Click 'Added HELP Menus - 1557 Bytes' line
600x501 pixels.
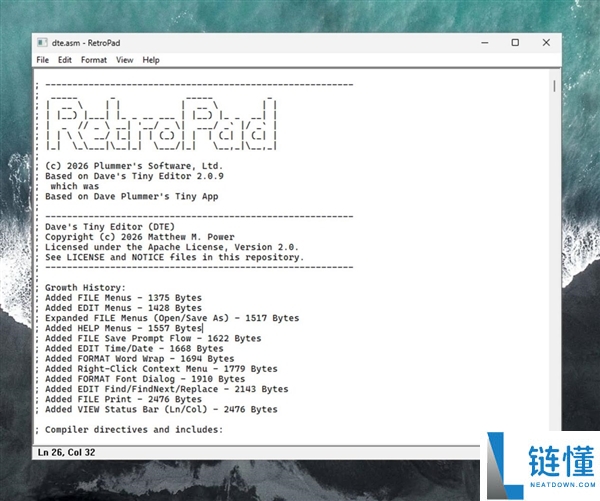click(x=123, y=328)
